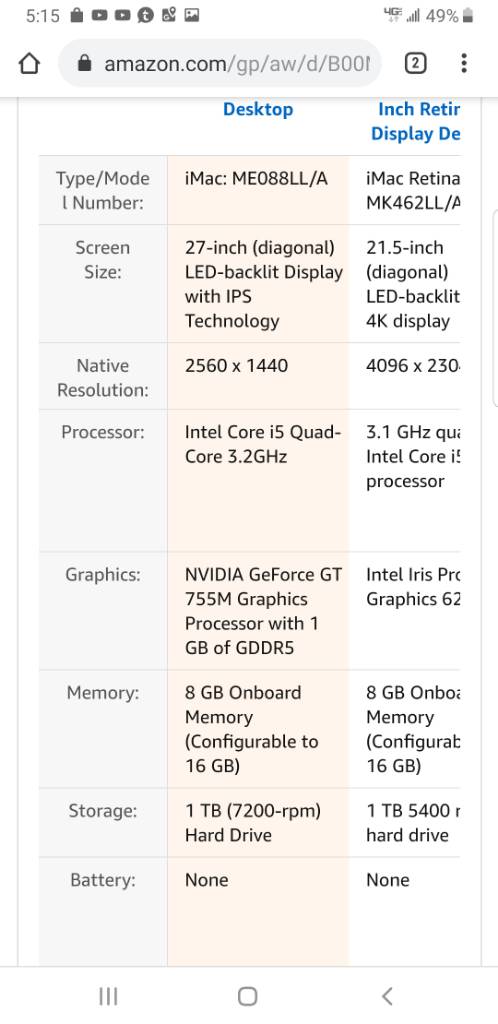This screenshot has height=1024, width=498.
Task: Open the Desktop product link
Action: (258, 109)
